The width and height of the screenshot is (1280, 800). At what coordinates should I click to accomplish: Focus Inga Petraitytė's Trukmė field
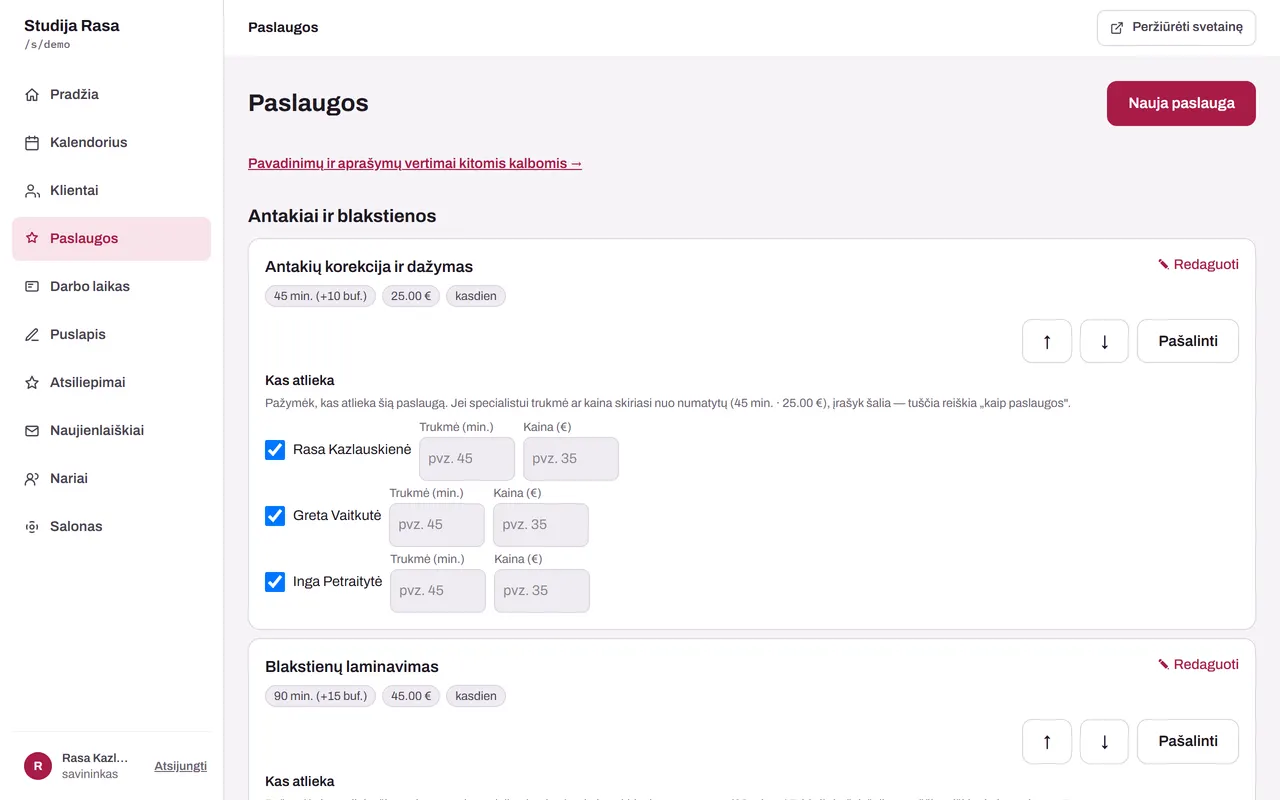(x=438, y=591)
